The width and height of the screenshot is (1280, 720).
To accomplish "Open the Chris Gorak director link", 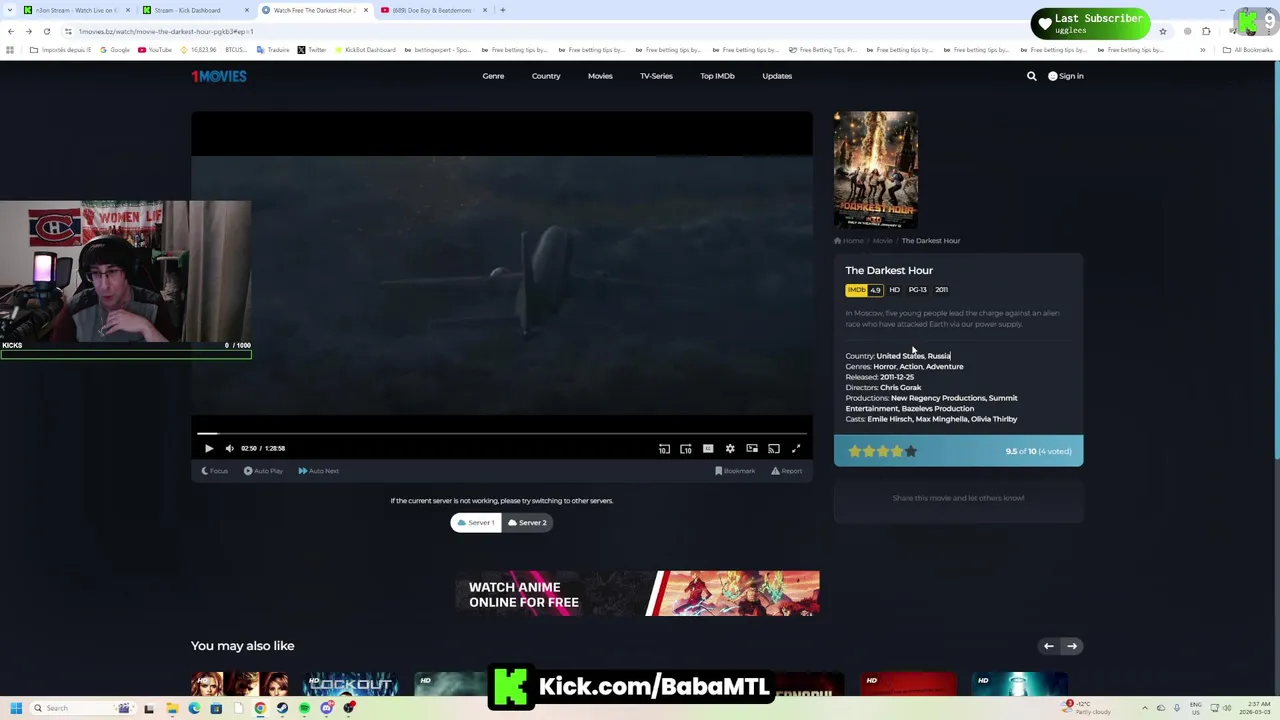I will [901, 388].
